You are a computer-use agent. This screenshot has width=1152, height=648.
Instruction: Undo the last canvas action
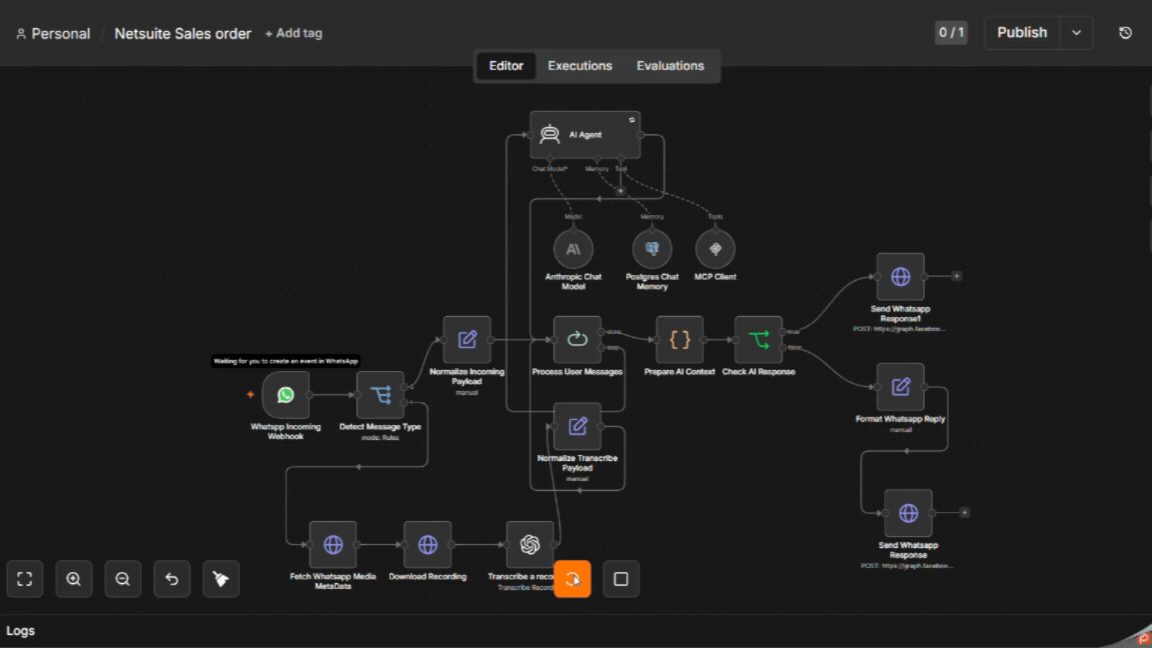click(172, 579)
